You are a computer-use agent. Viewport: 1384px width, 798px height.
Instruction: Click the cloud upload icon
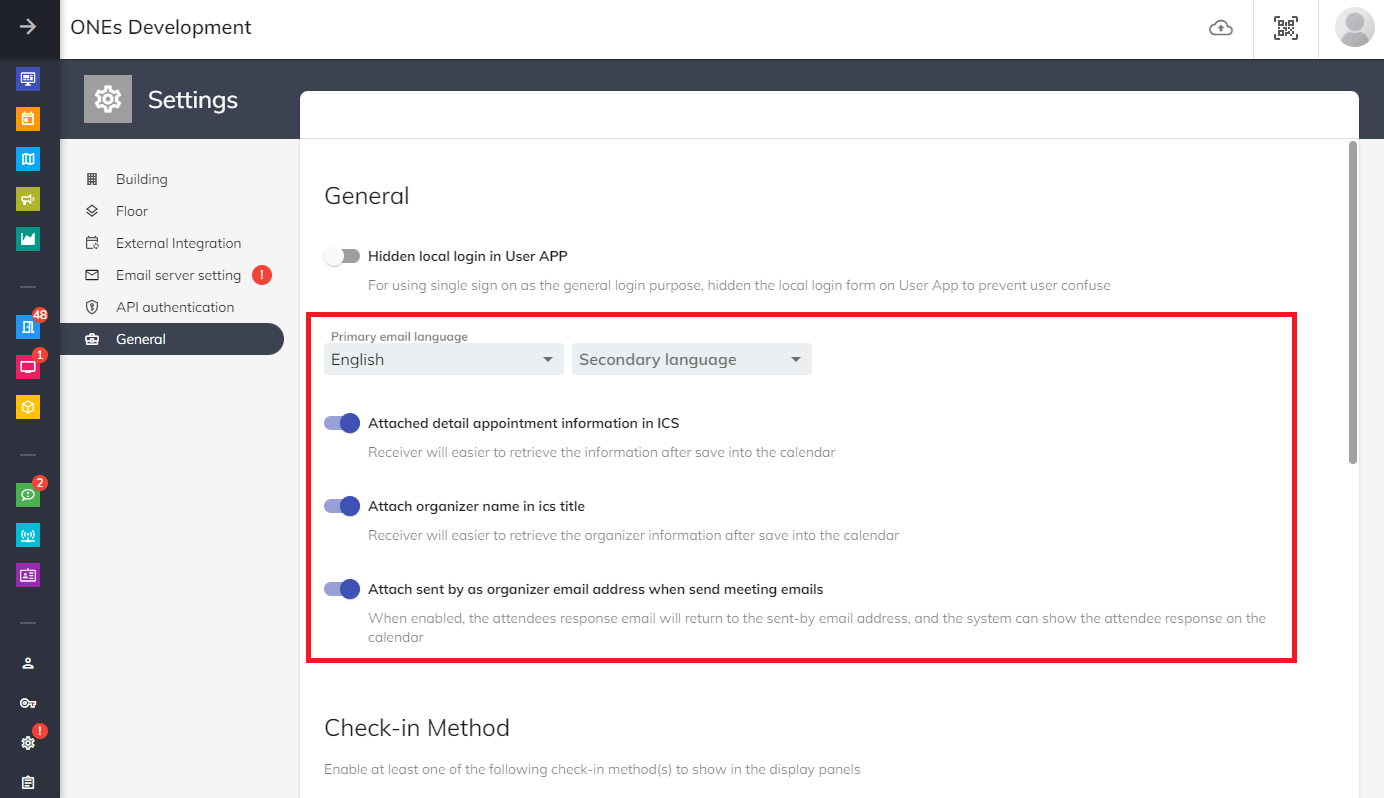click(x=1221, y=29)
